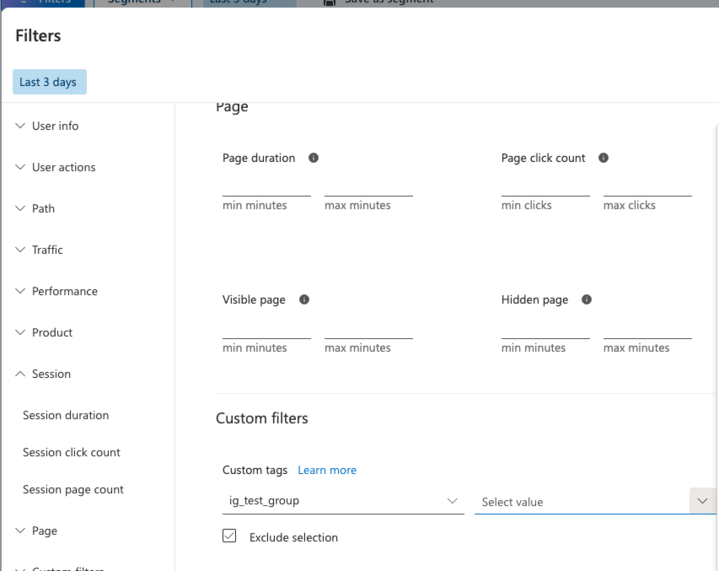Click info icon beside Hidden page

[587, 300]
